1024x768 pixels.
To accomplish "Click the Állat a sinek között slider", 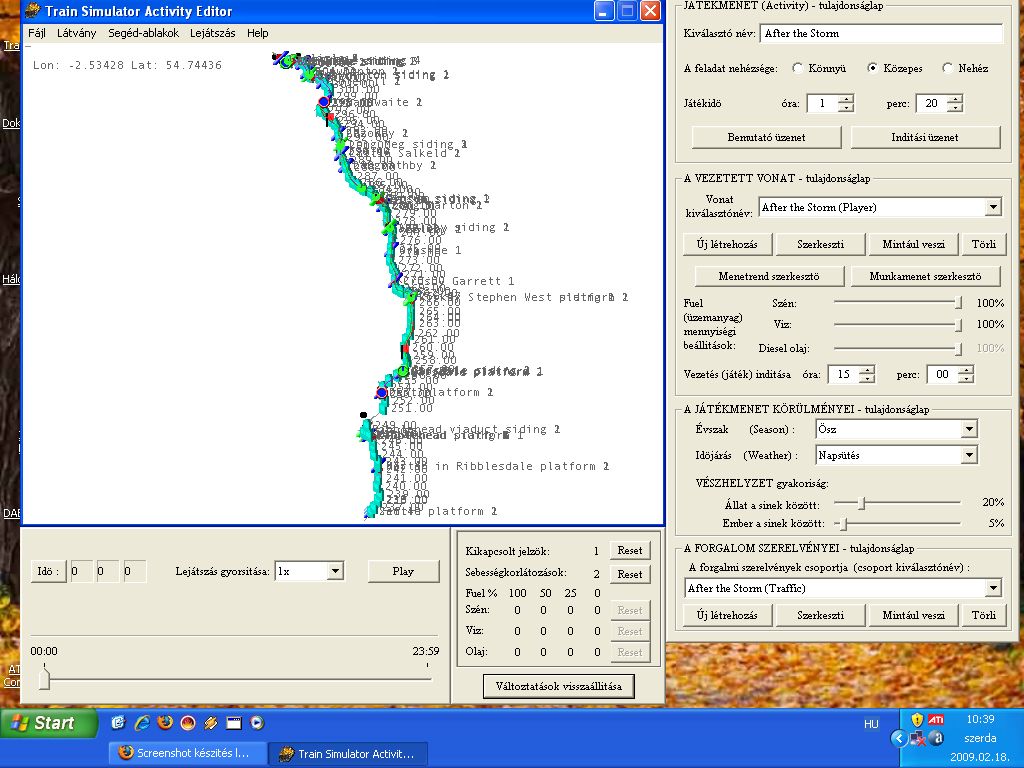I will tap(862, 503).
